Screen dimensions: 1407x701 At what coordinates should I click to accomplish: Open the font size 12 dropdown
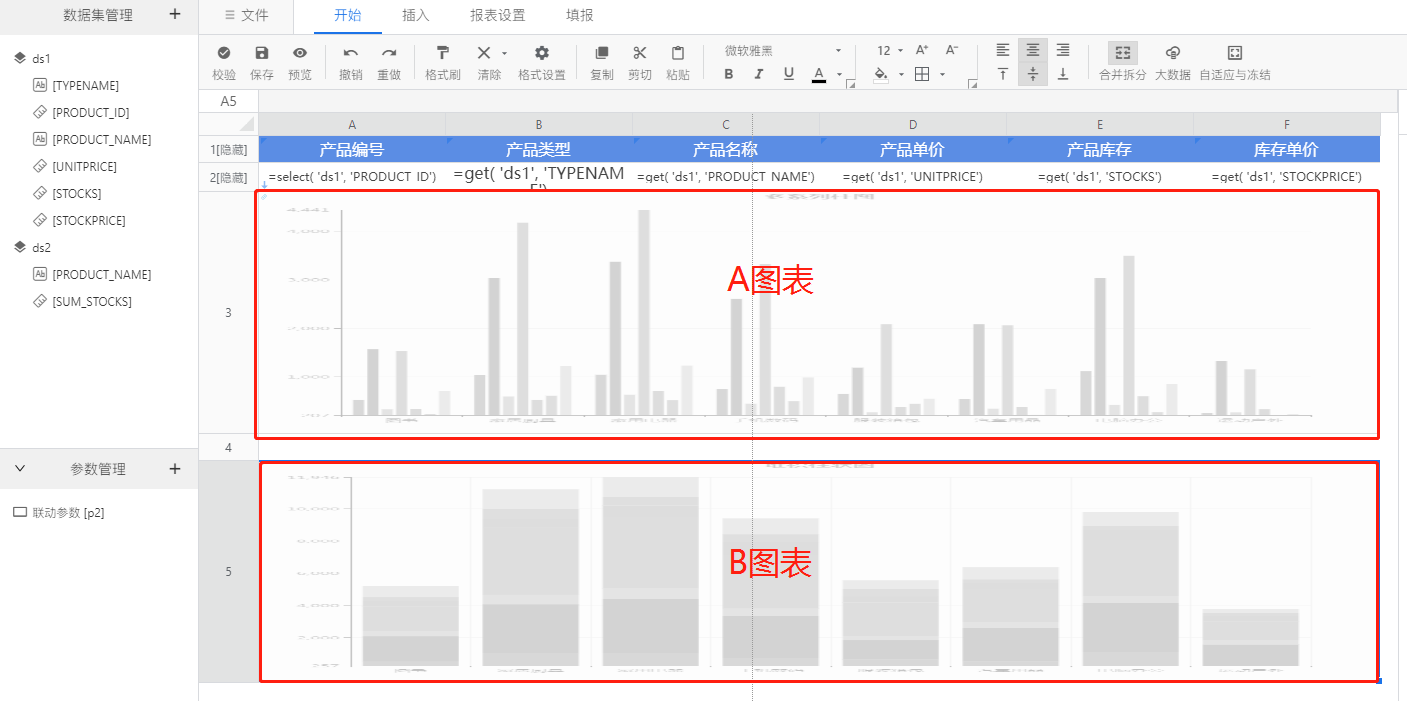889,51
